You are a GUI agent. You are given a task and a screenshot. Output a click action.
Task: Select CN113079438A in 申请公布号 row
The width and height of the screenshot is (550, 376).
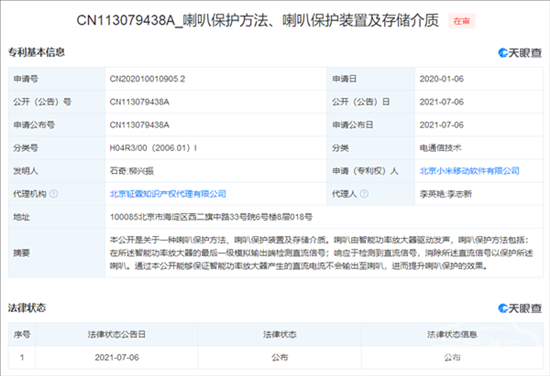[x=140, y=125]
